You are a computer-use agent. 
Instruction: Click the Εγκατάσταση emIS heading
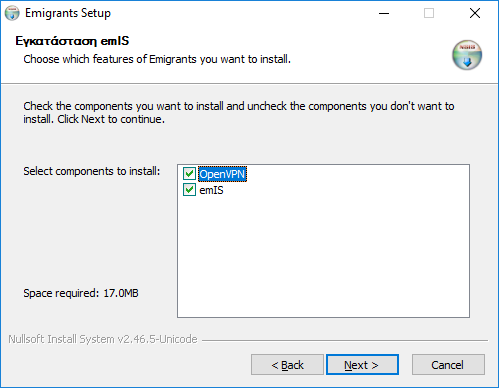[x=72, y=41]
